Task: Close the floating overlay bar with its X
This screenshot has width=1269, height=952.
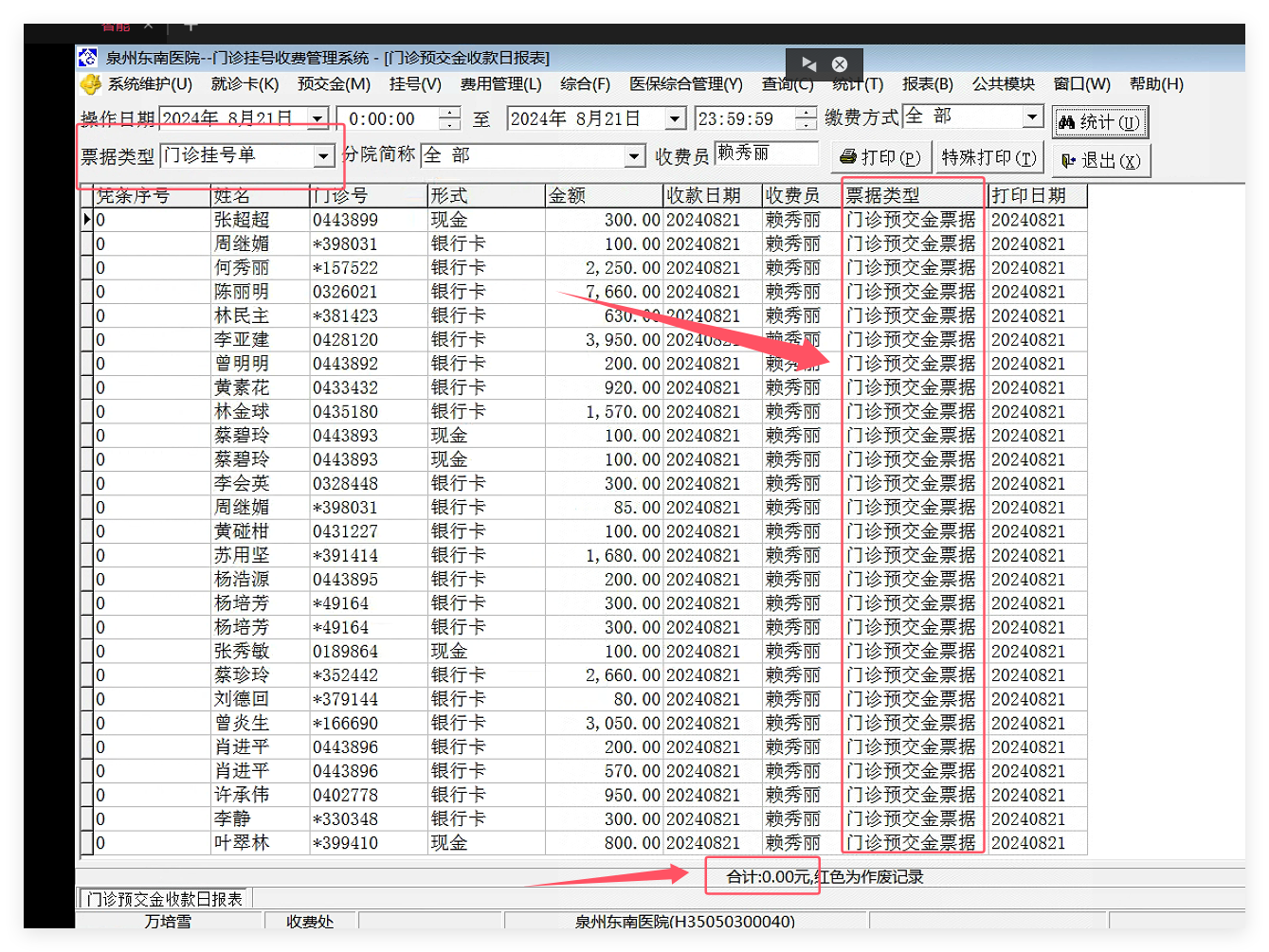Action: 840,64
